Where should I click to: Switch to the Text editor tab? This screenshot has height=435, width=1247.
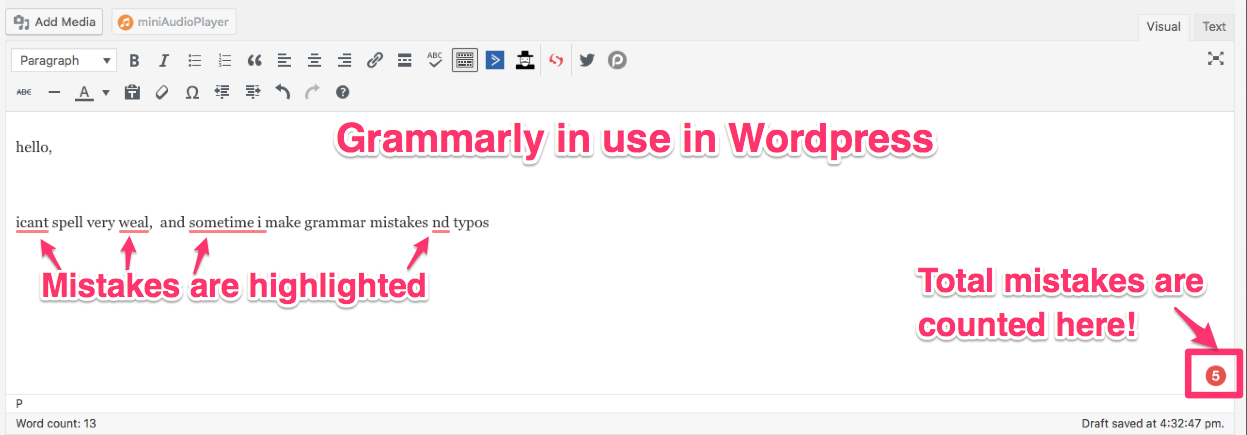[x=1214, y=27]
